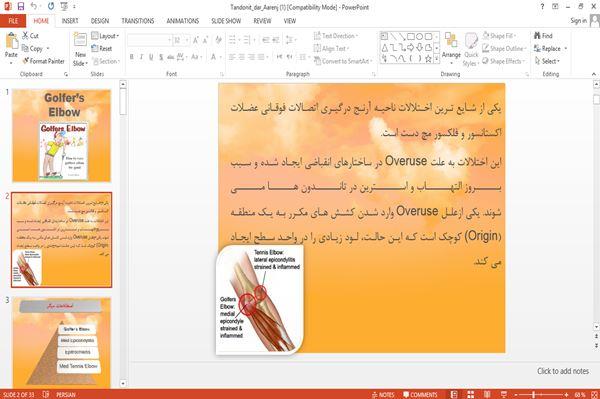Image resolution: width=600 pixels, height=399 pixels.
Task: Open the Shape Outline dropdown
Action: click(504, 49)
